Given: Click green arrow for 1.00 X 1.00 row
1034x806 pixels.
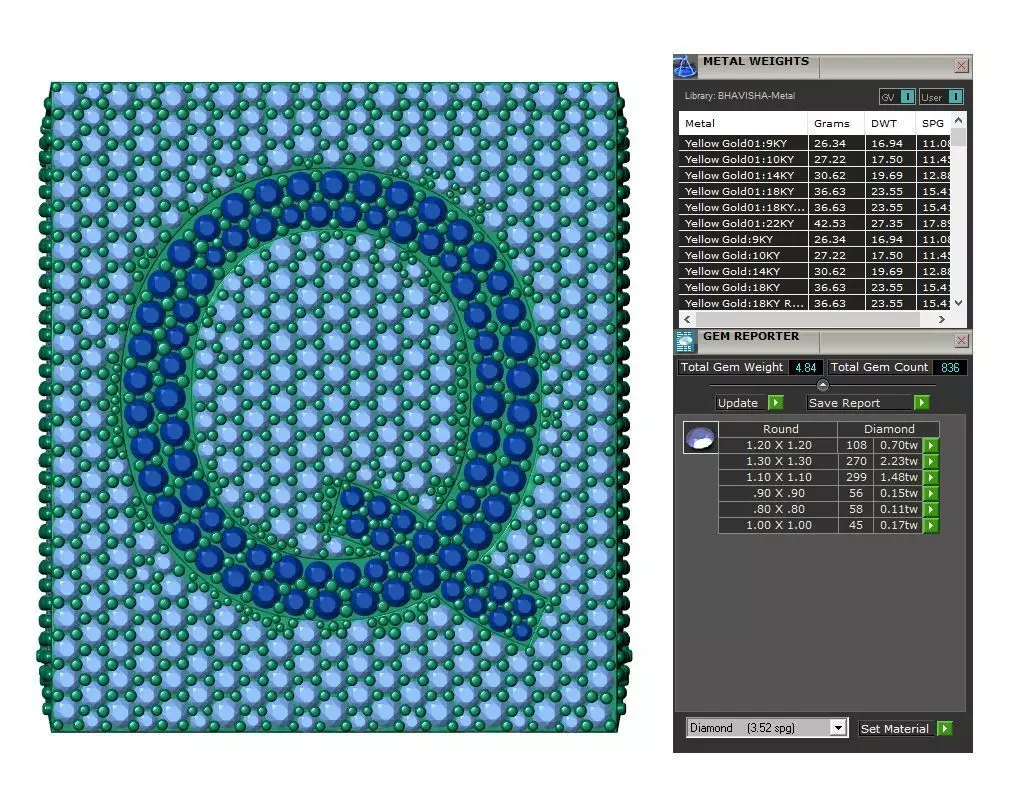Looking at the screenshot, I should pos(930,525).
